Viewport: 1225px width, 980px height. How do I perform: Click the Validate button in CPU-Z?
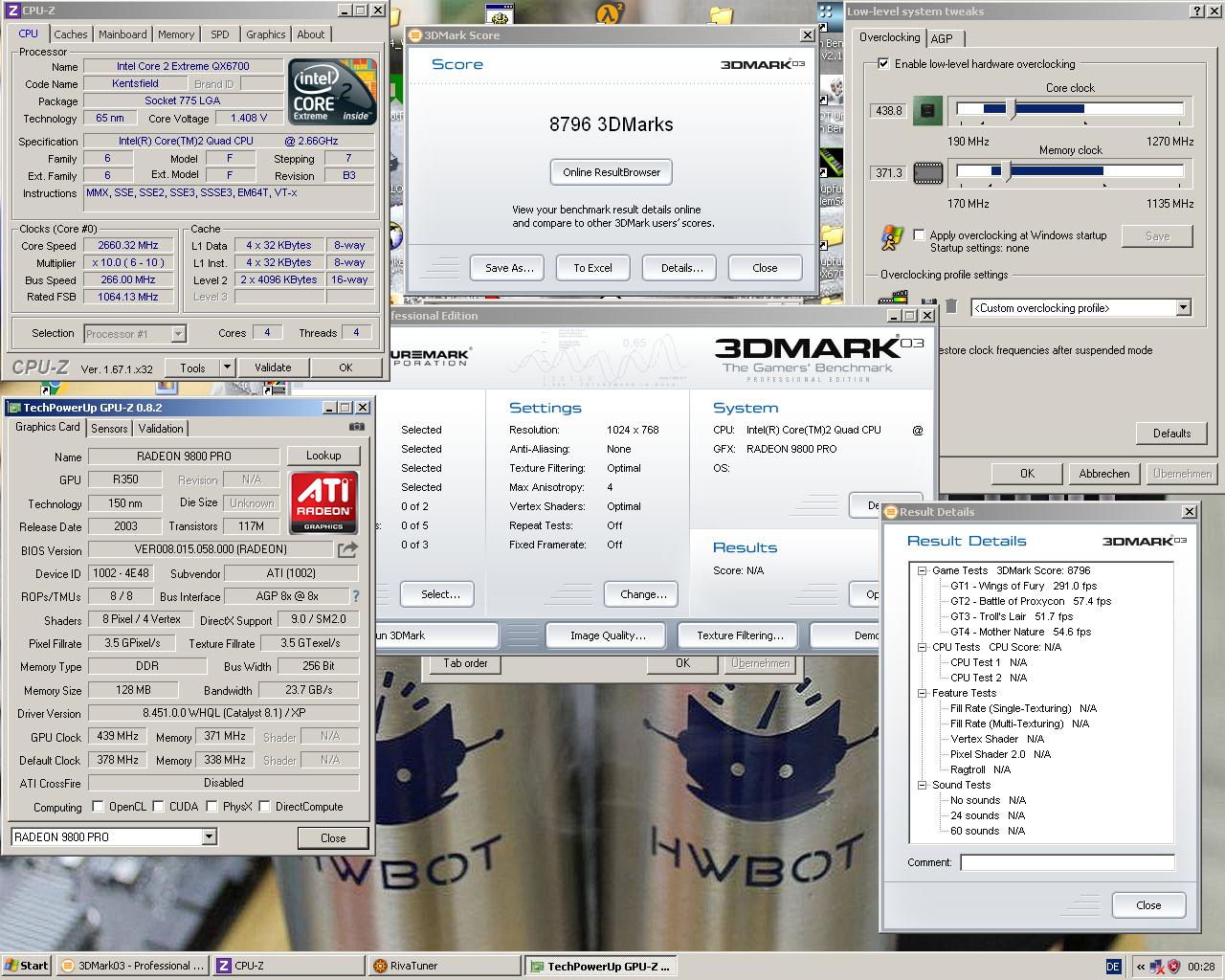[x=273, y=367]
